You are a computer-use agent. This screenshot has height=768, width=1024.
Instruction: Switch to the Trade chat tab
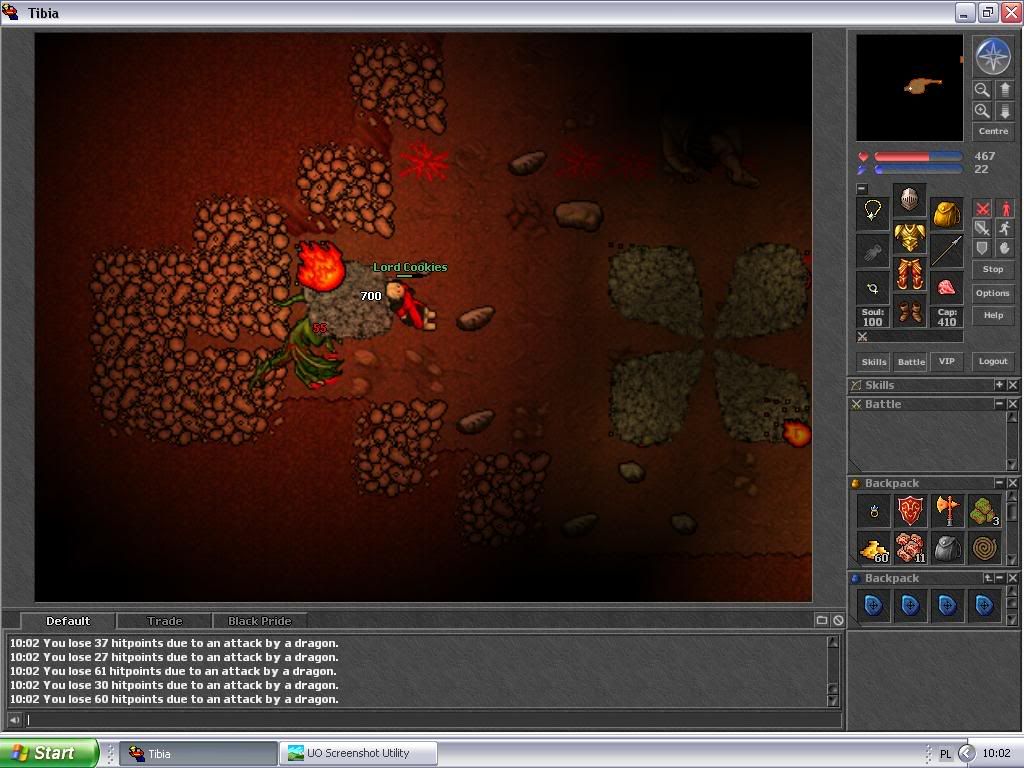coord(165,620)
